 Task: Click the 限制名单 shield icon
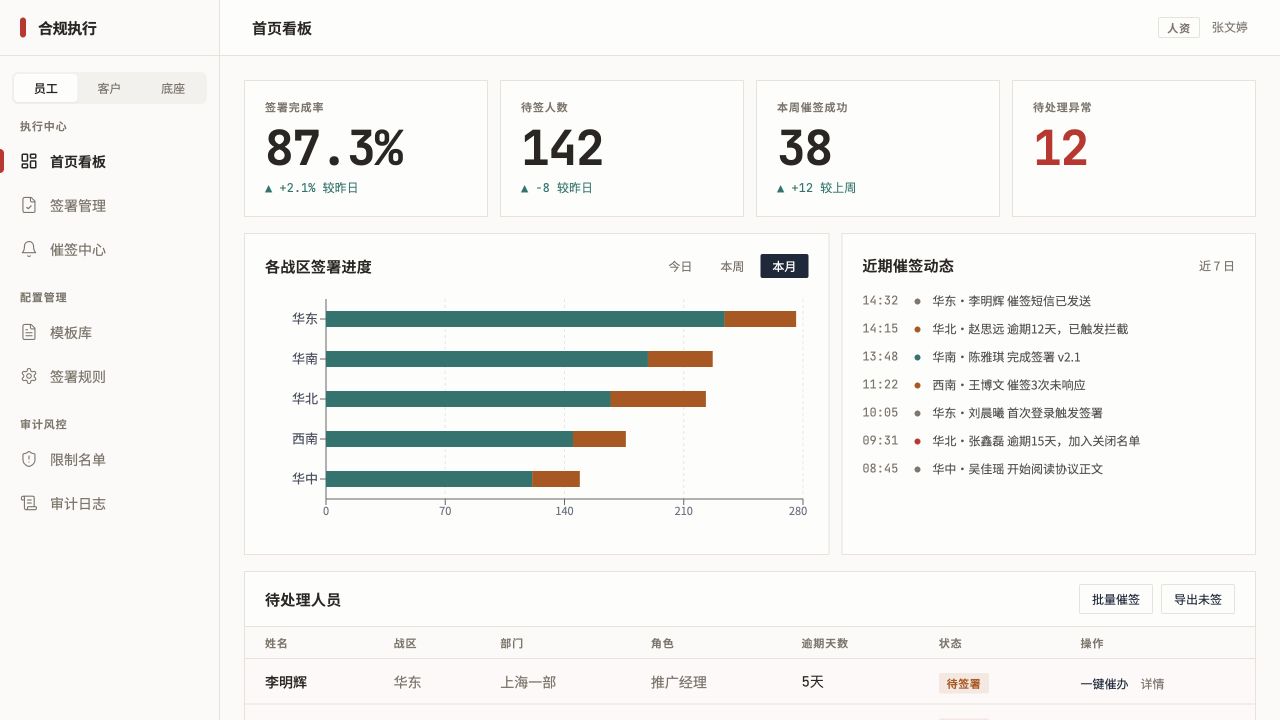29,459
